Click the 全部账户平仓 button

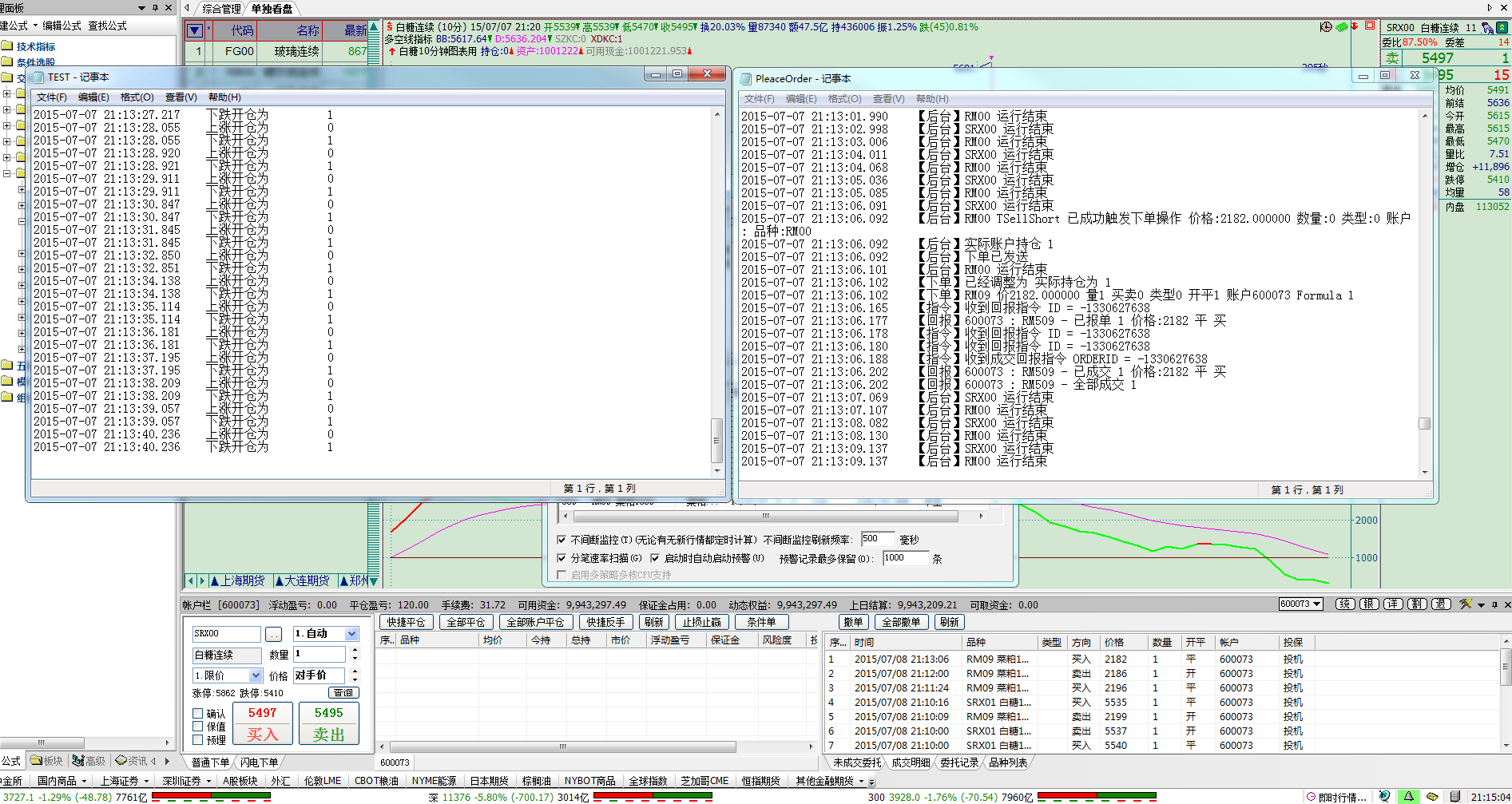[535, 622]
